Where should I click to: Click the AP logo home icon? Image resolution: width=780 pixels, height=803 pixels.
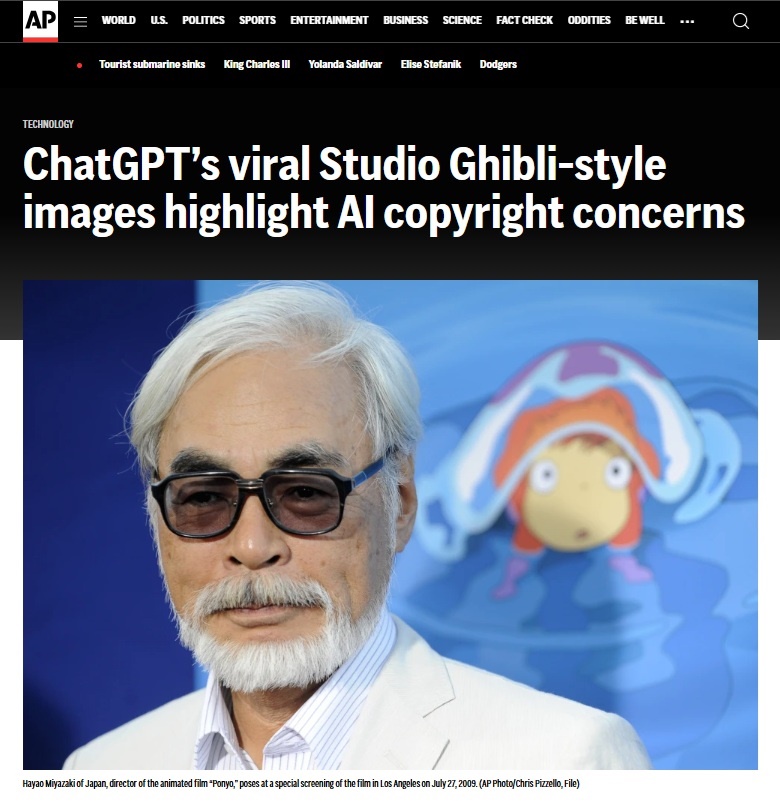(40, 21)
